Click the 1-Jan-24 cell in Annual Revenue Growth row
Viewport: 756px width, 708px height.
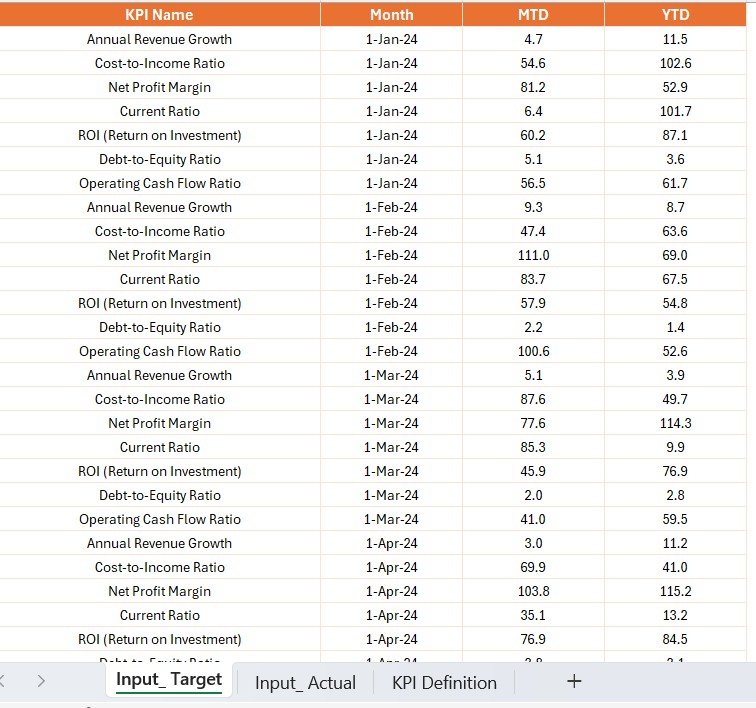tap(392, 39)
